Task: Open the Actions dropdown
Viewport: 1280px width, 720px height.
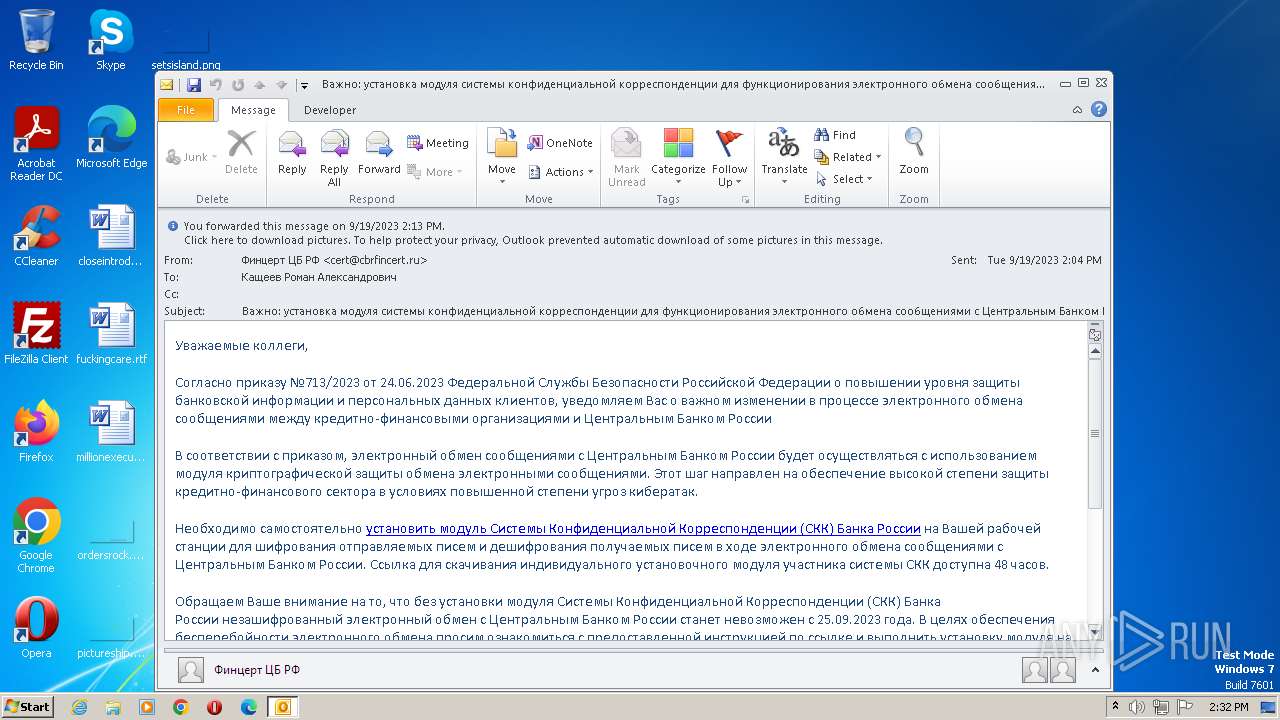Action: tap(560, 172)
